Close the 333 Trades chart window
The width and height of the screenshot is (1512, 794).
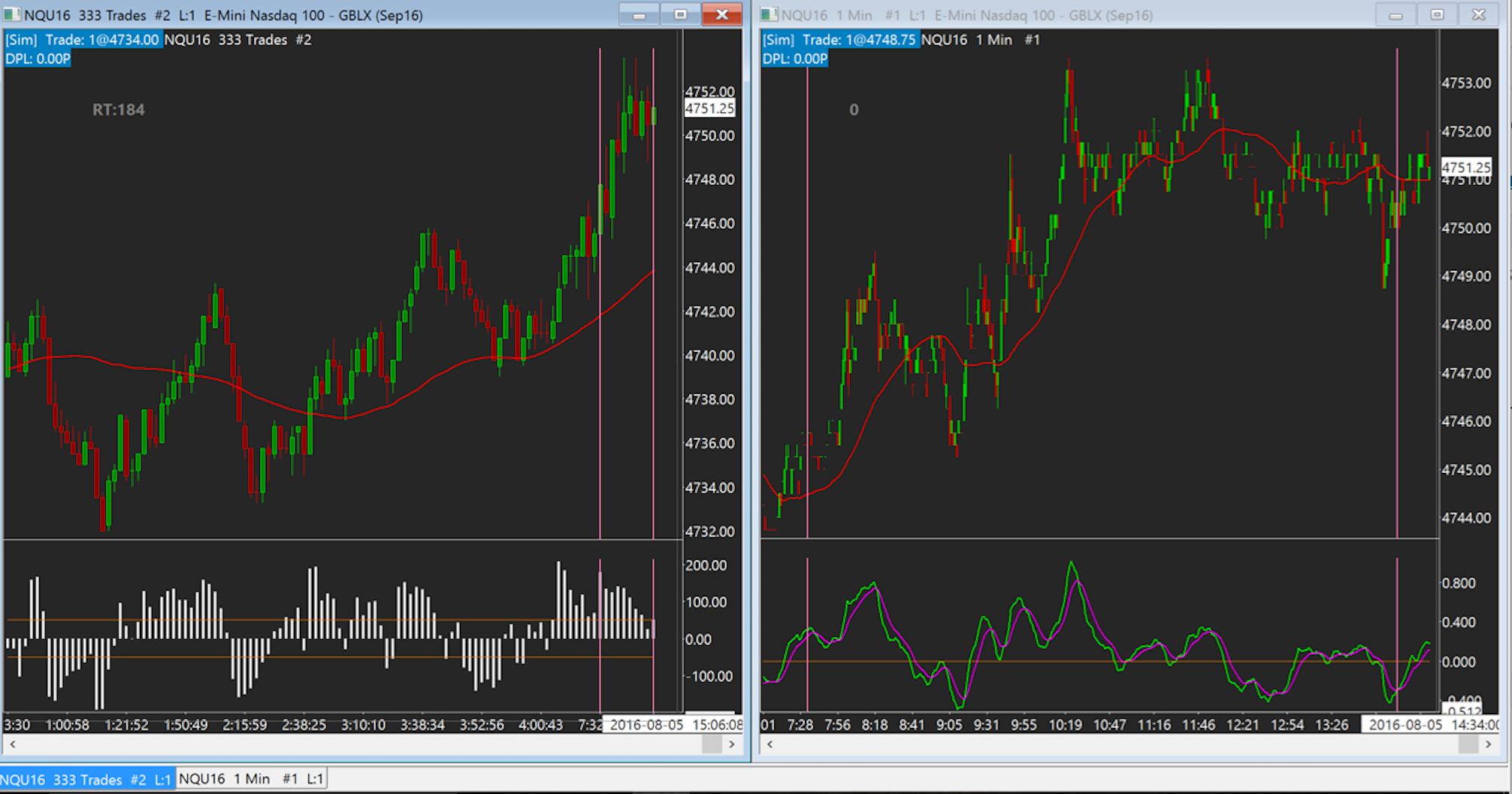coord(721,15)
